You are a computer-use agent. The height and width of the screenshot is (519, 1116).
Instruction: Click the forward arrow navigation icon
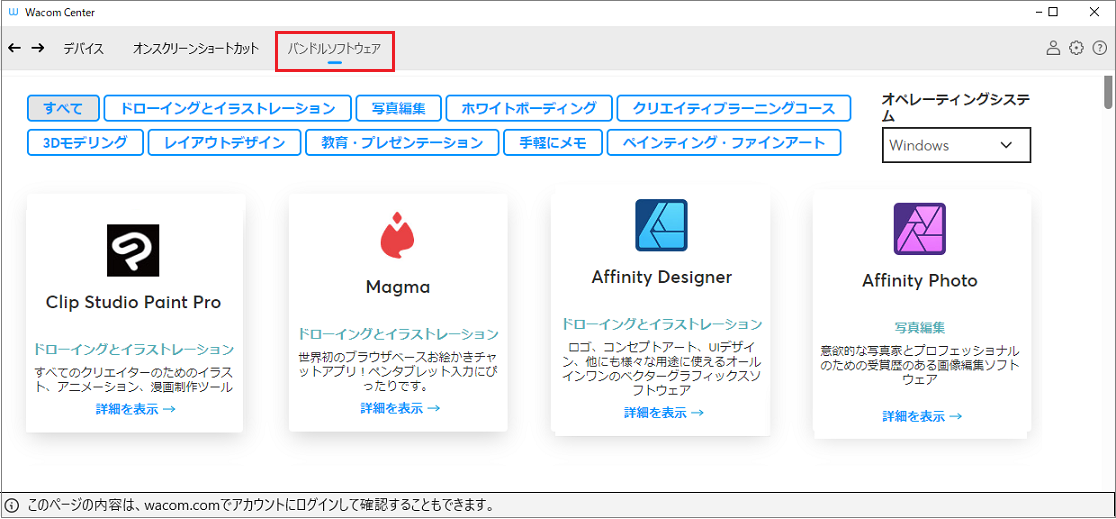38,48
